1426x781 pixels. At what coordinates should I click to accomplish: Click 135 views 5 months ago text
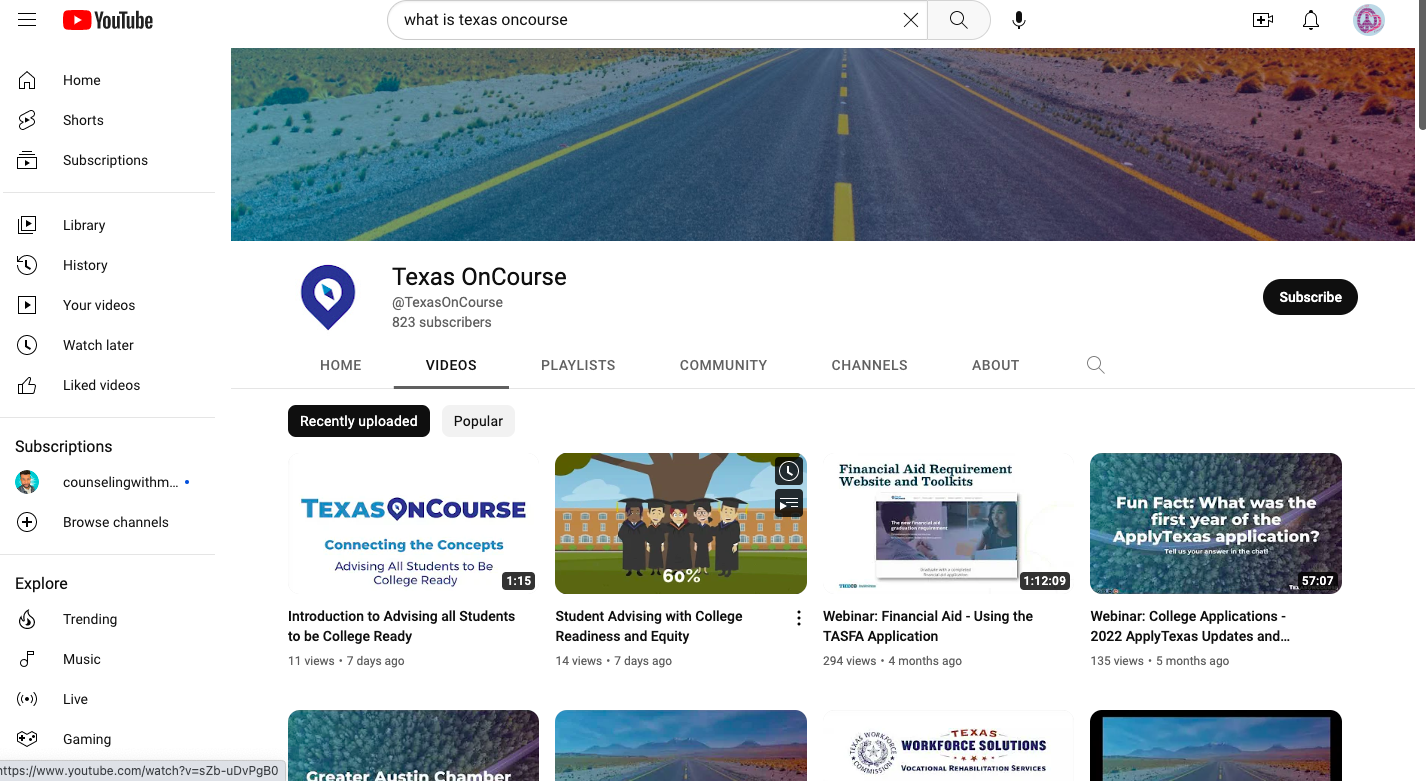(1160, 661)
